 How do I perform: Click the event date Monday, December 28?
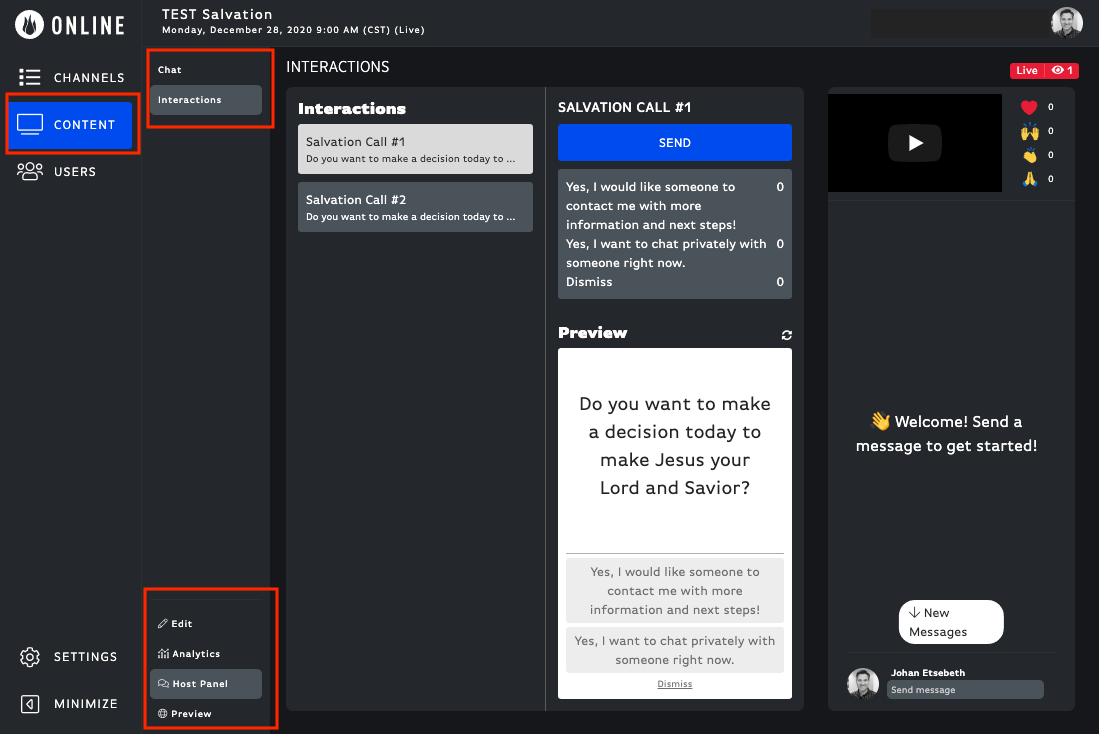[x=293, y=30]
